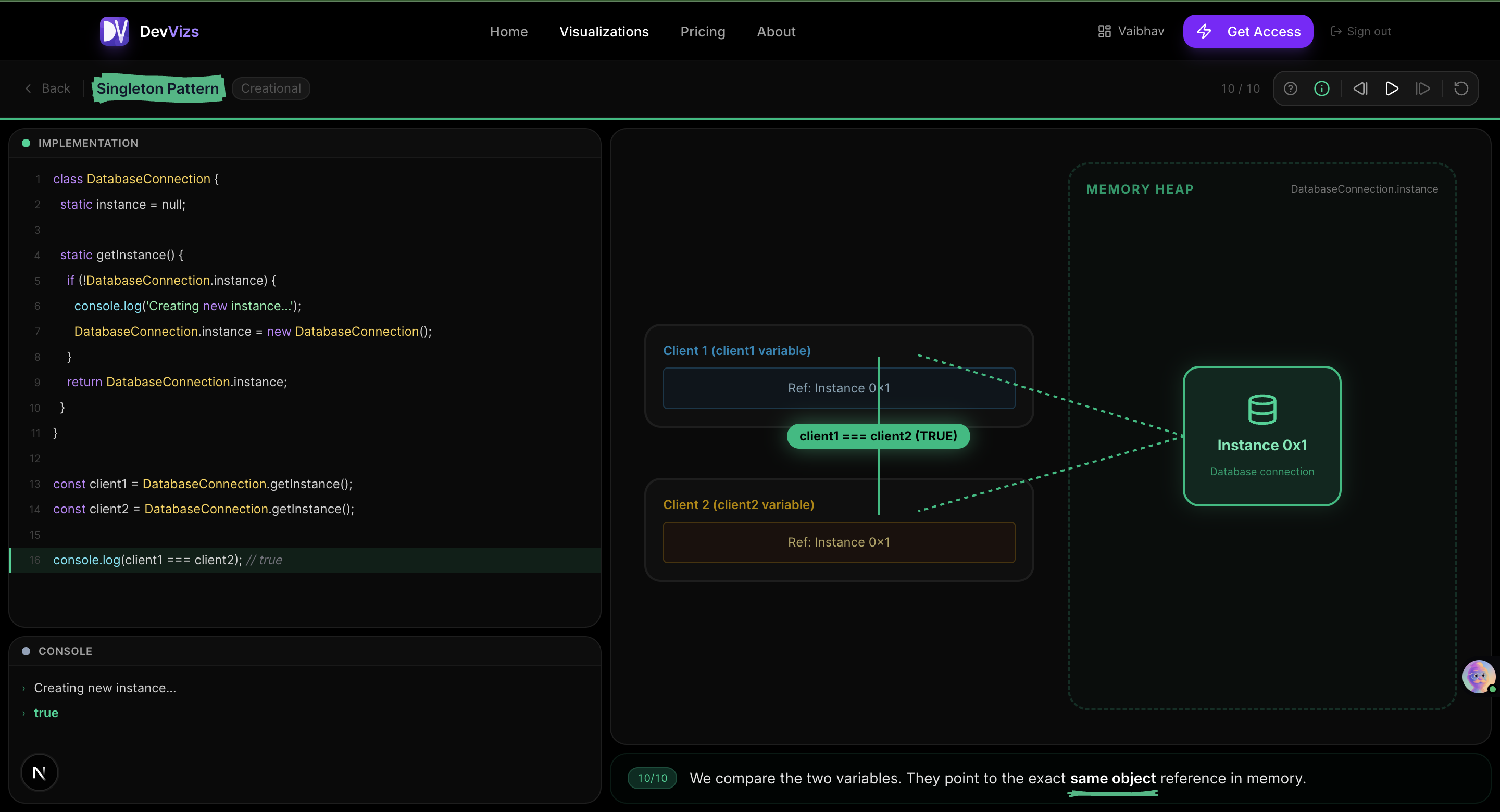Go back using the Back chevron
Viewport: 1500px width, 812px height.
click(29, 88)
